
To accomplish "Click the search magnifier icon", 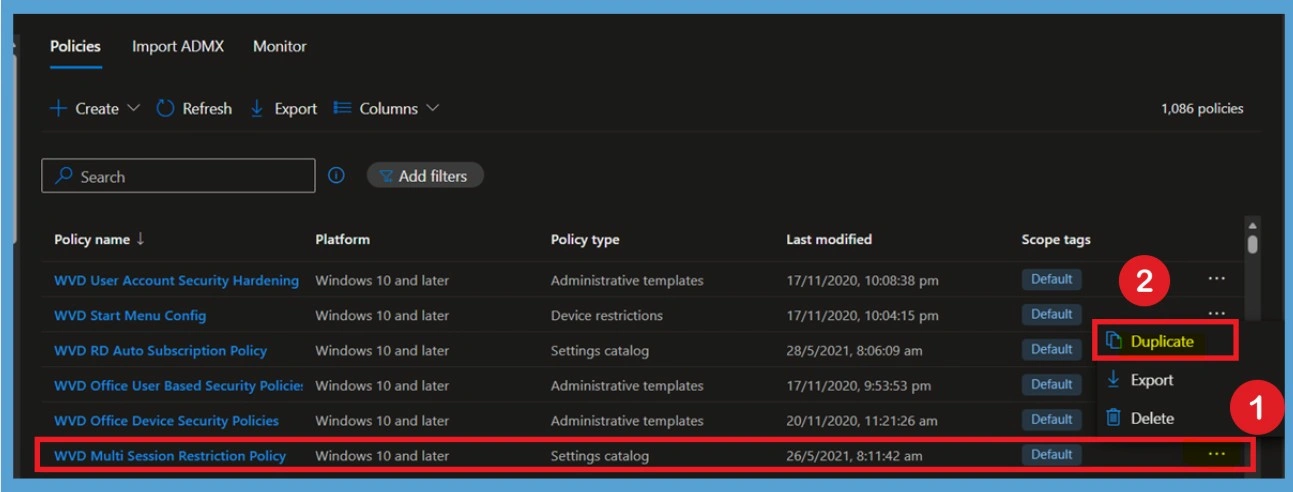I will (x=64, y=176).
